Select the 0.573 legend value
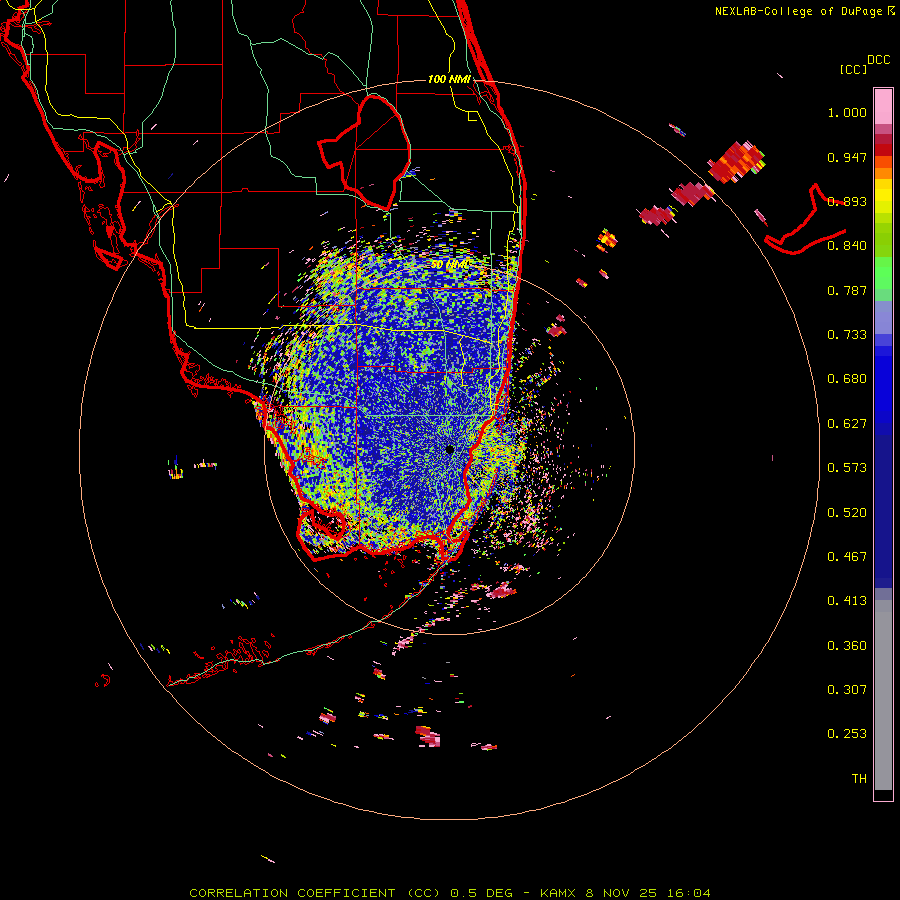Viewport: 900px width, 900px height. click(x=847, y=468)
